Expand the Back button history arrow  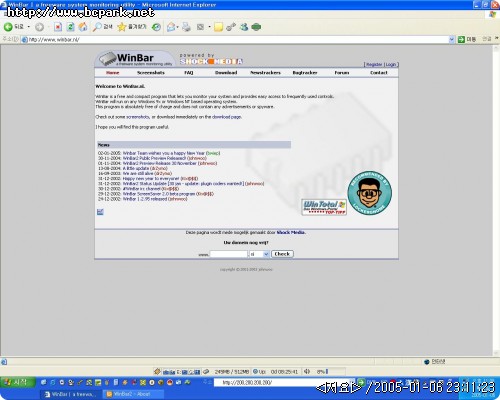29,27
